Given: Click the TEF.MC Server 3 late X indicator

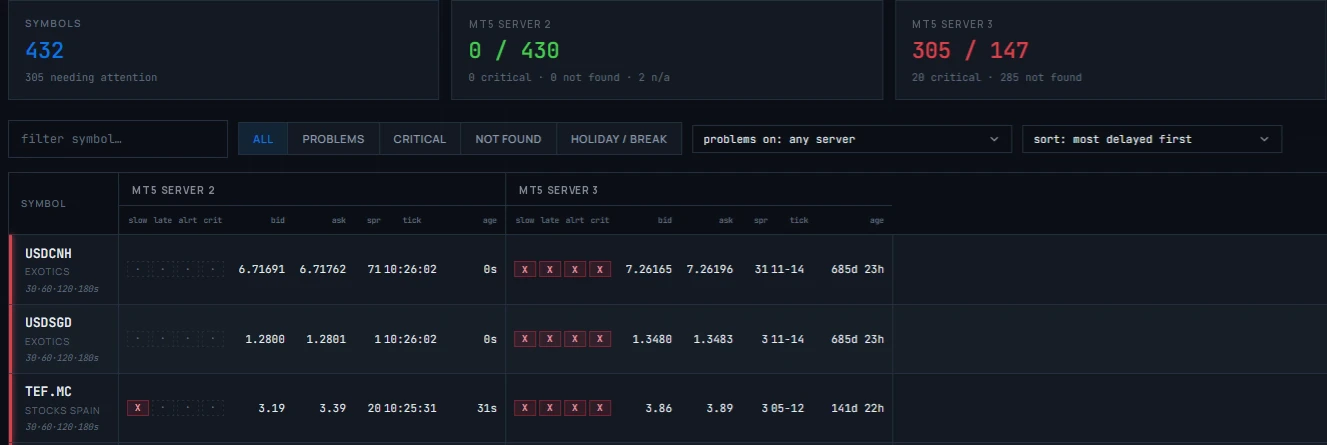Looking at the screenshot, I should click(549, 408).
